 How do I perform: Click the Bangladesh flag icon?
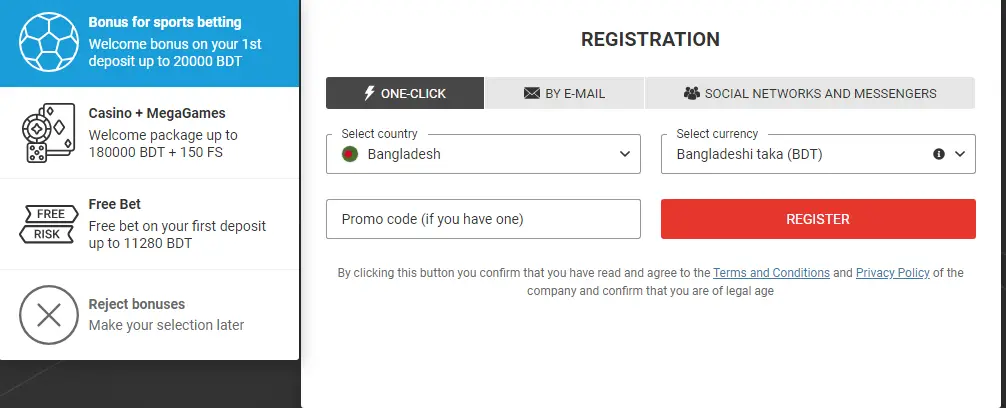coord(350,154)
